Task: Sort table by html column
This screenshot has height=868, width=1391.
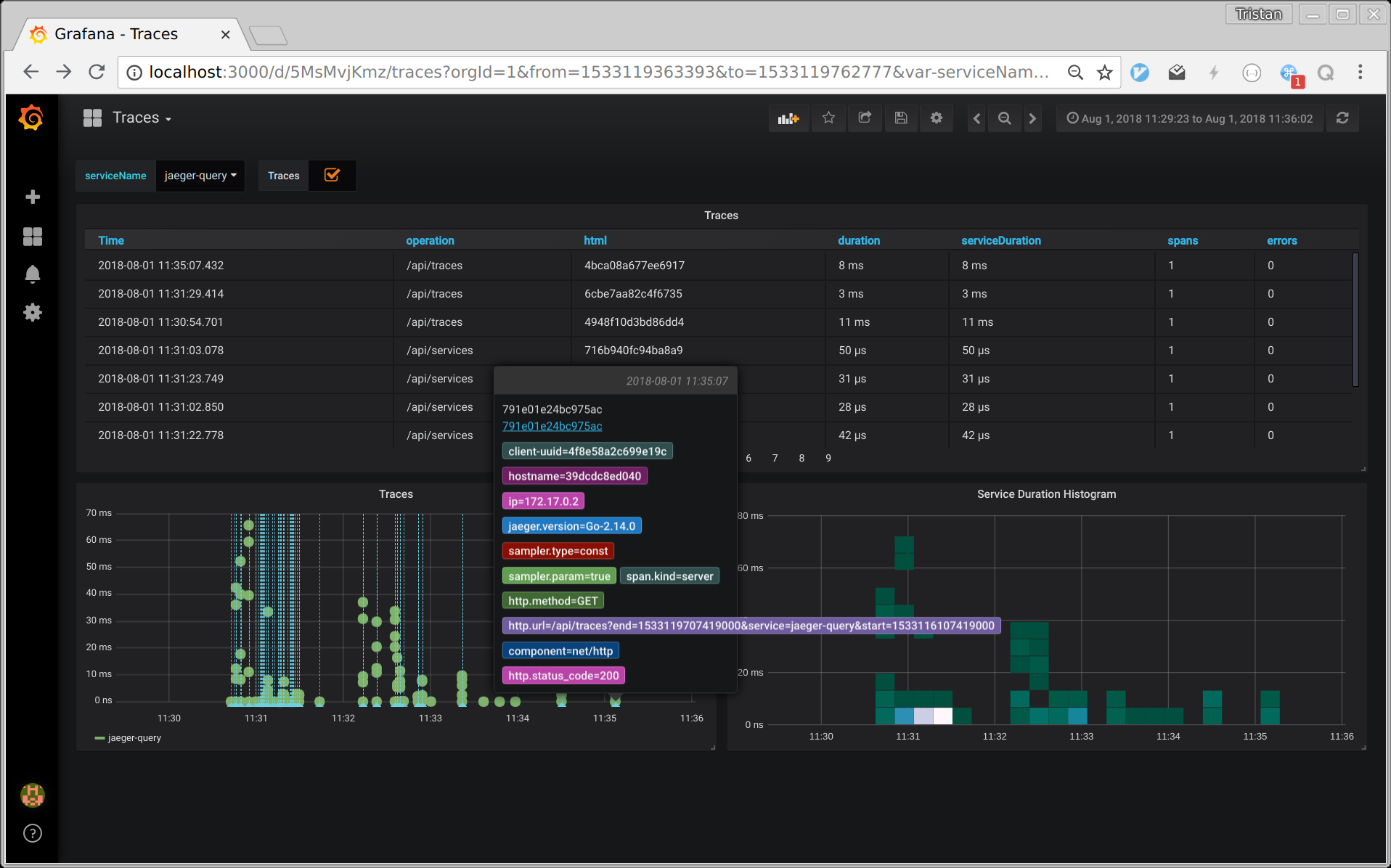Action: point(595,240)
